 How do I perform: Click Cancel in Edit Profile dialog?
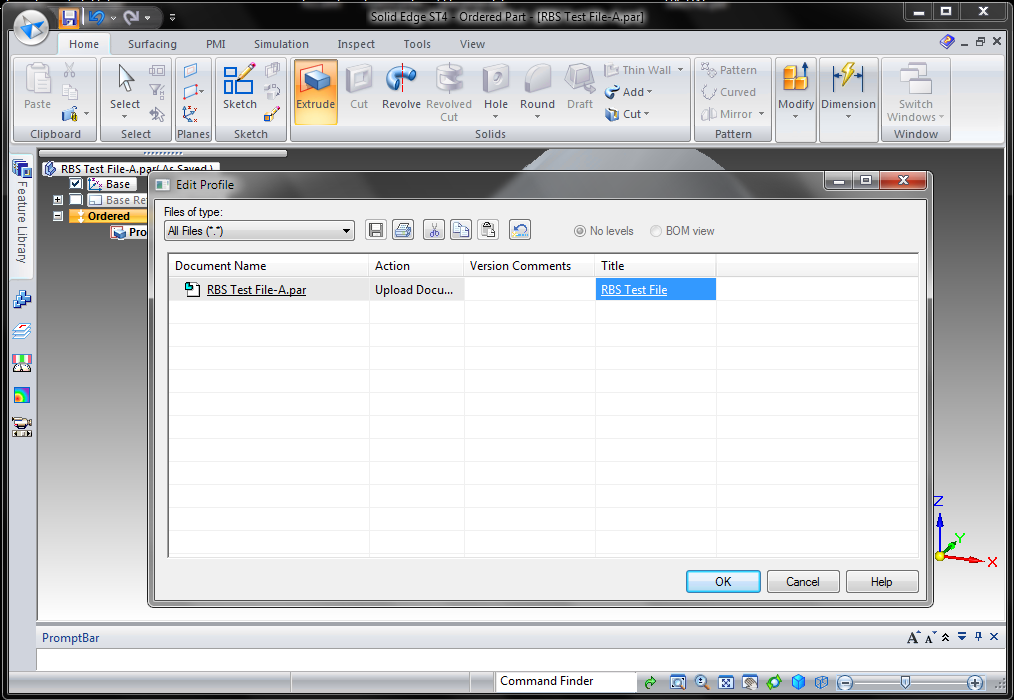[x=803, y=582]
